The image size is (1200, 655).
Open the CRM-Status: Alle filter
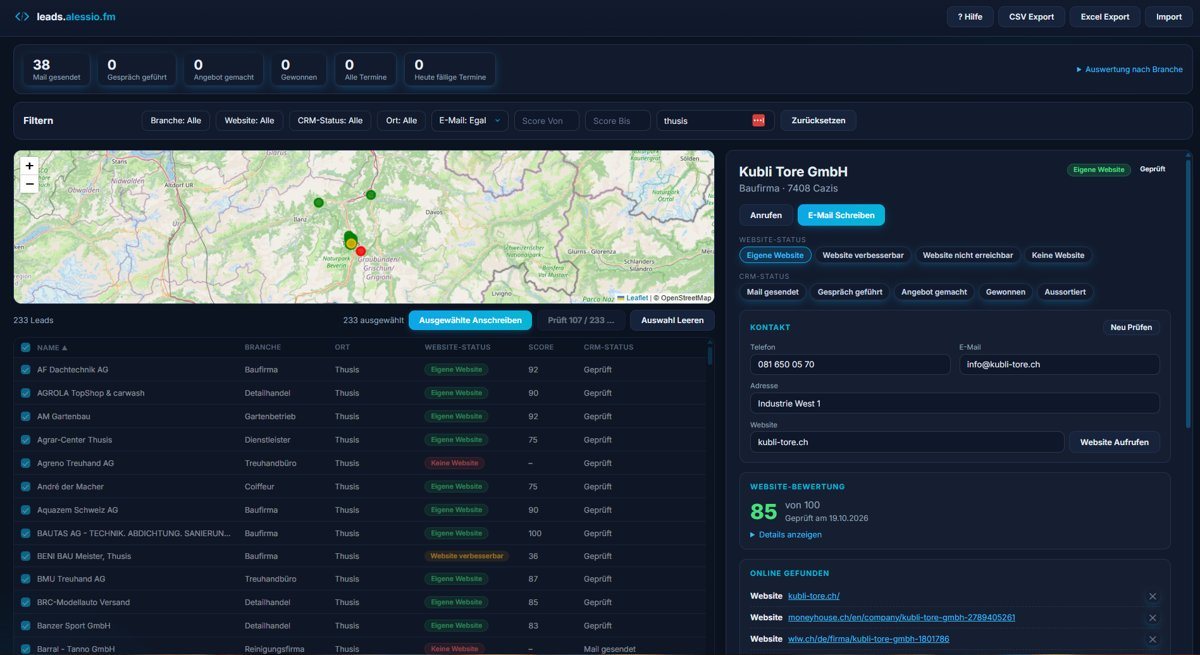click(330, 120)
